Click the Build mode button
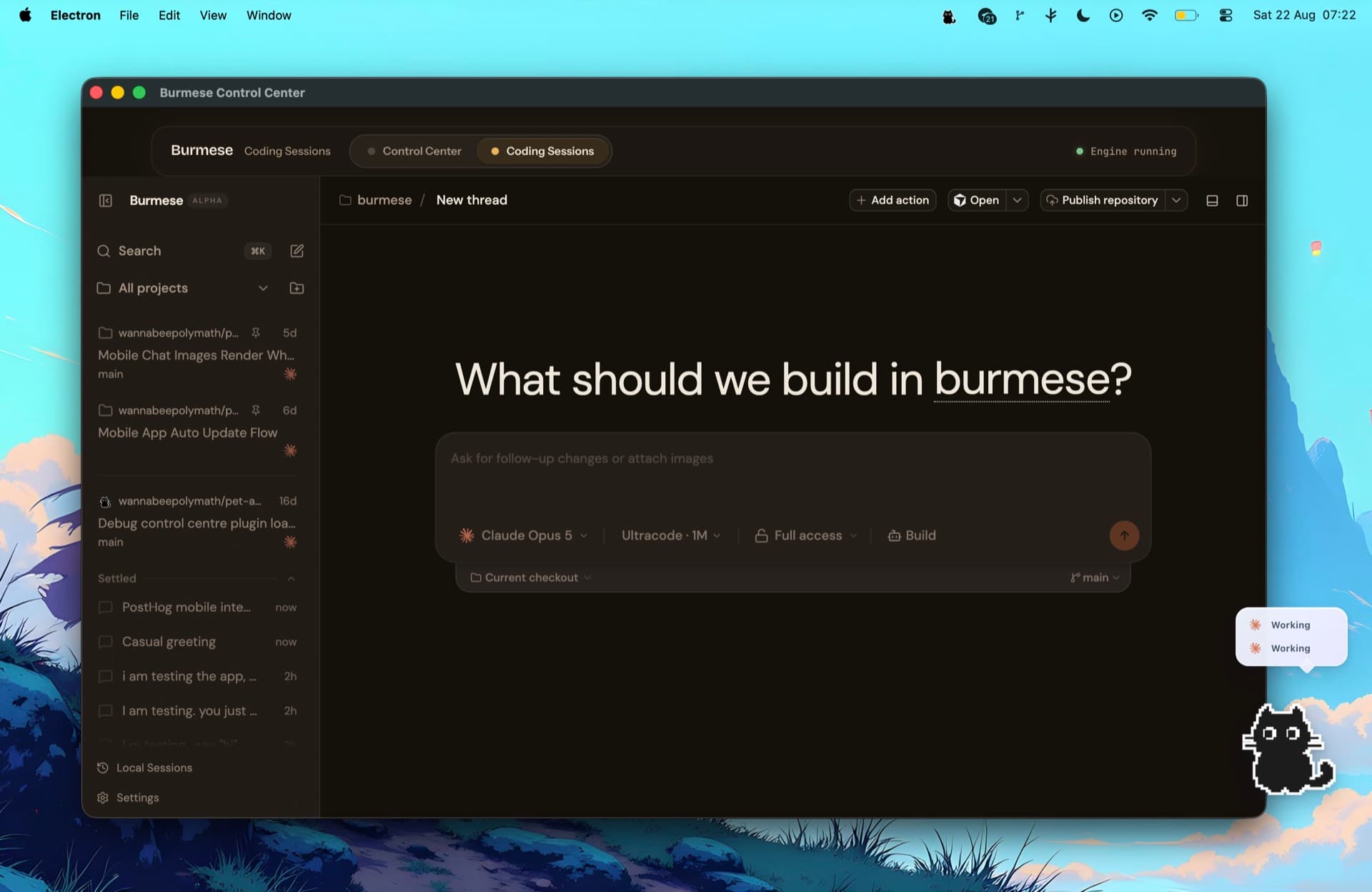 pyautogui.click(x=912, y=535)
